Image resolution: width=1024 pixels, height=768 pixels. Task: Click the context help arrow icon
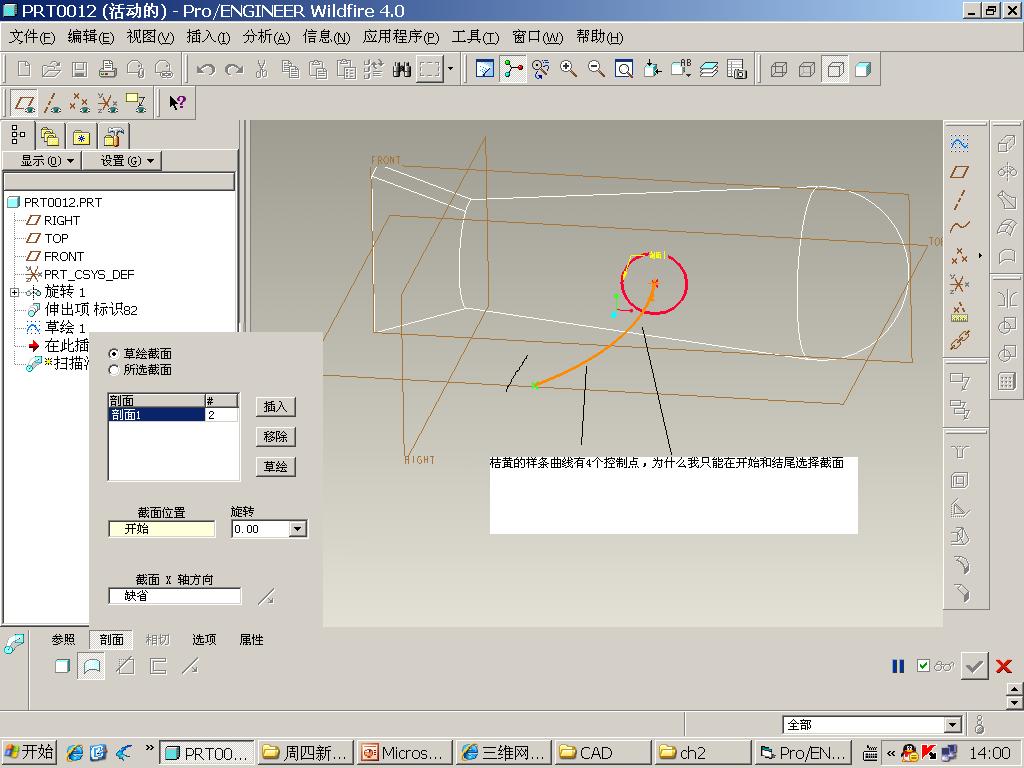coord(177,103)
